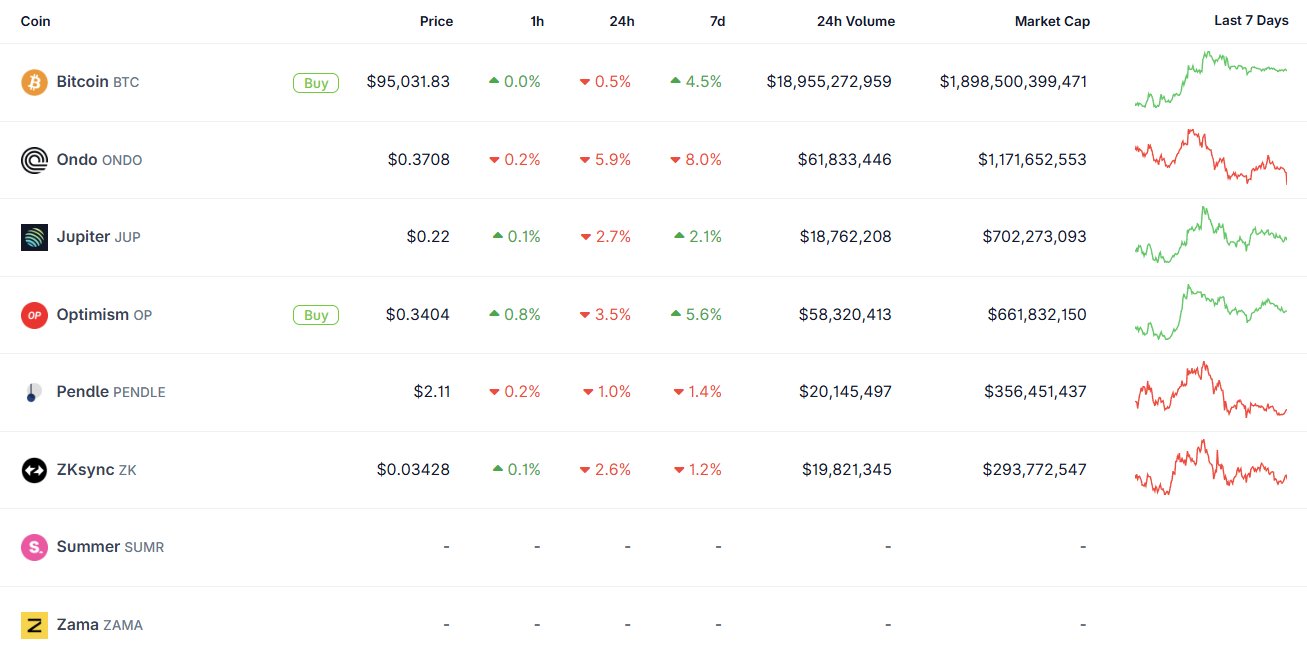The image size is (1307, 655).
Task: Sort by the Market Cap header
Action: (x=1052, y=21)
